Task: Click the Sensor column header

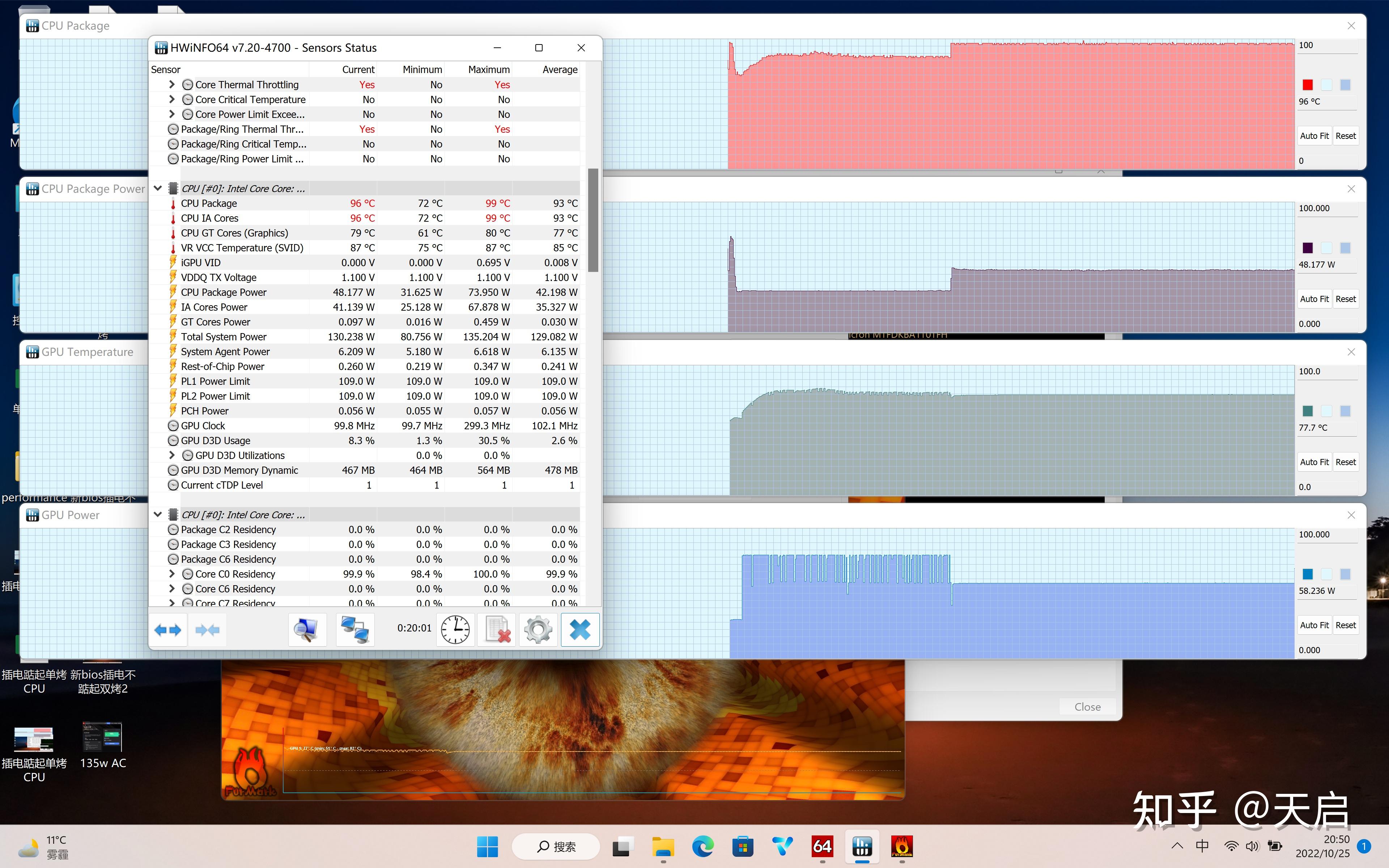Action: [229, 69]
